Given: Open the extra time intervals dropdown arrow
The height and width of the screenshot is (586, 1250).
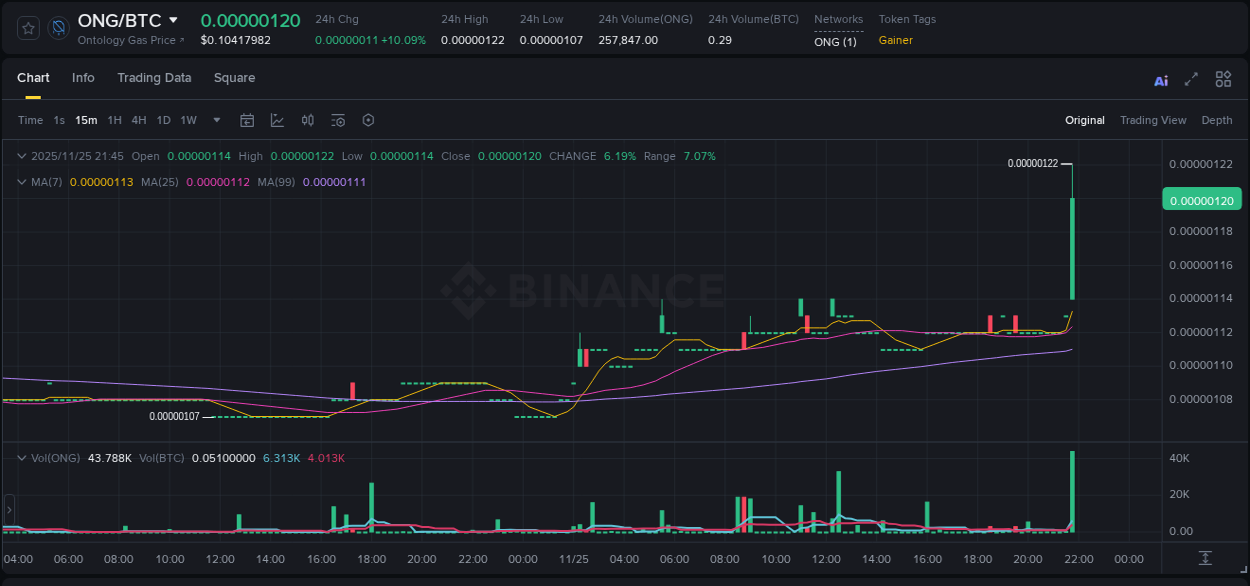Looking at the screenshot, I should 216,120.
